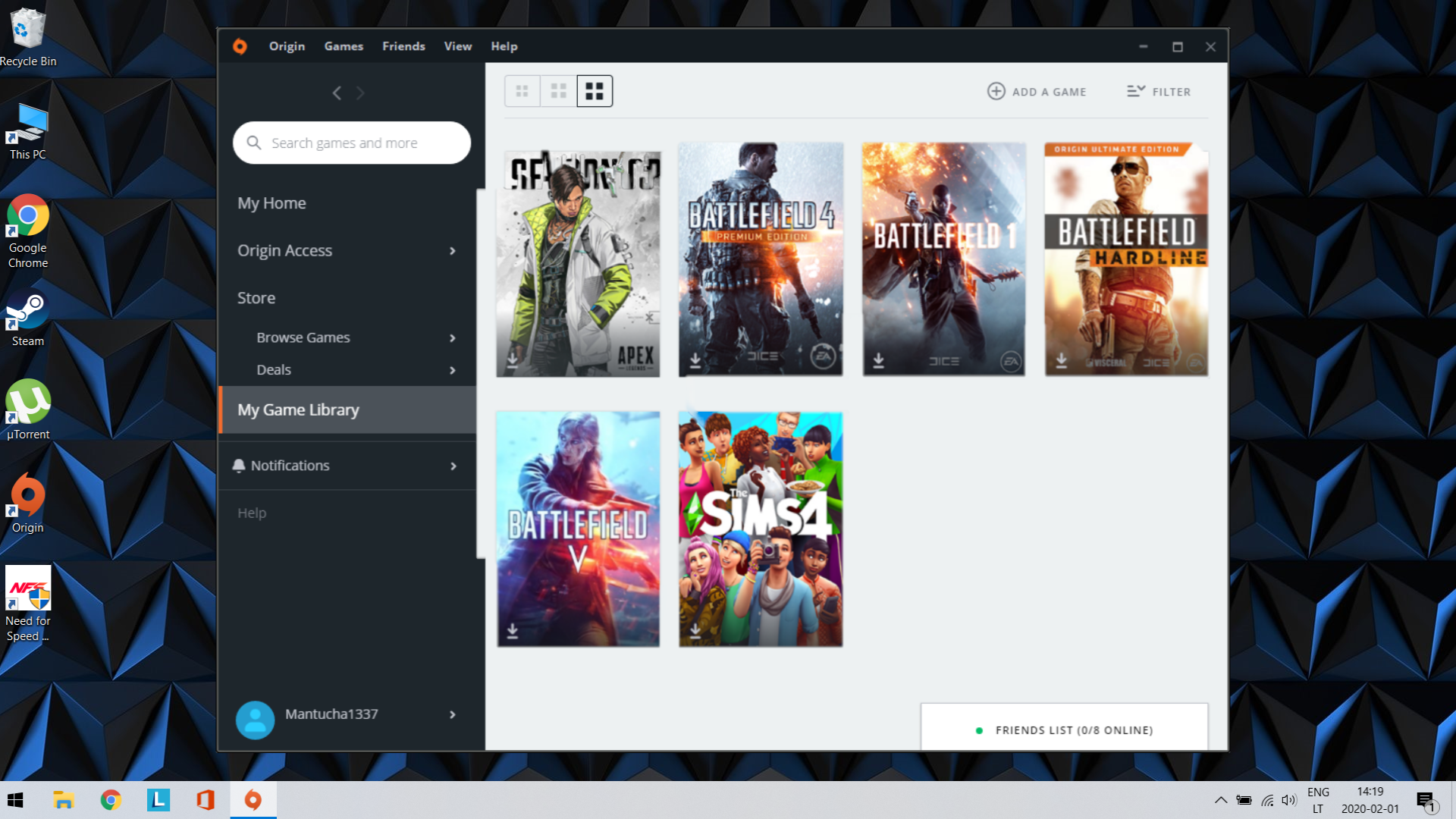Select the Battlefield Hardline game cover
Screen dimensions: 1456x819
pos(1126,259)
